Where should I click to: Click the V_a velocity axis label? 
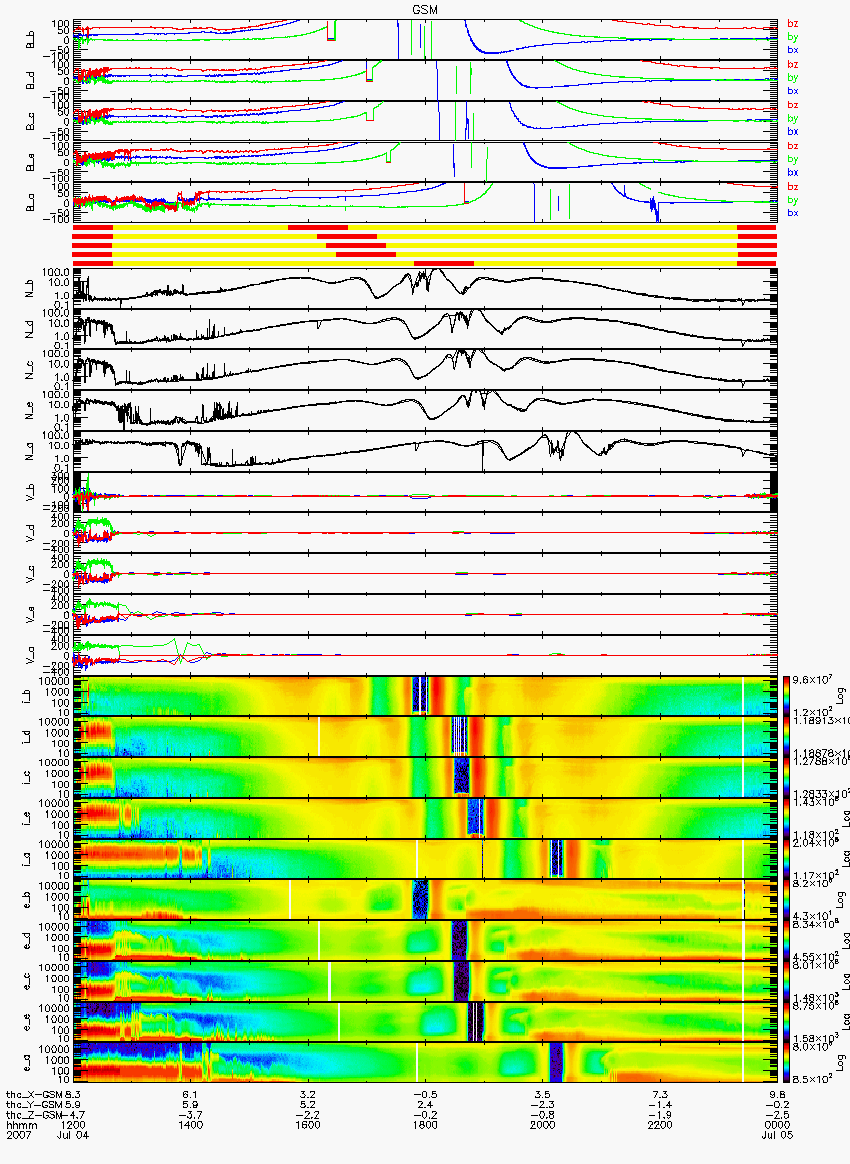coord(31,656)
